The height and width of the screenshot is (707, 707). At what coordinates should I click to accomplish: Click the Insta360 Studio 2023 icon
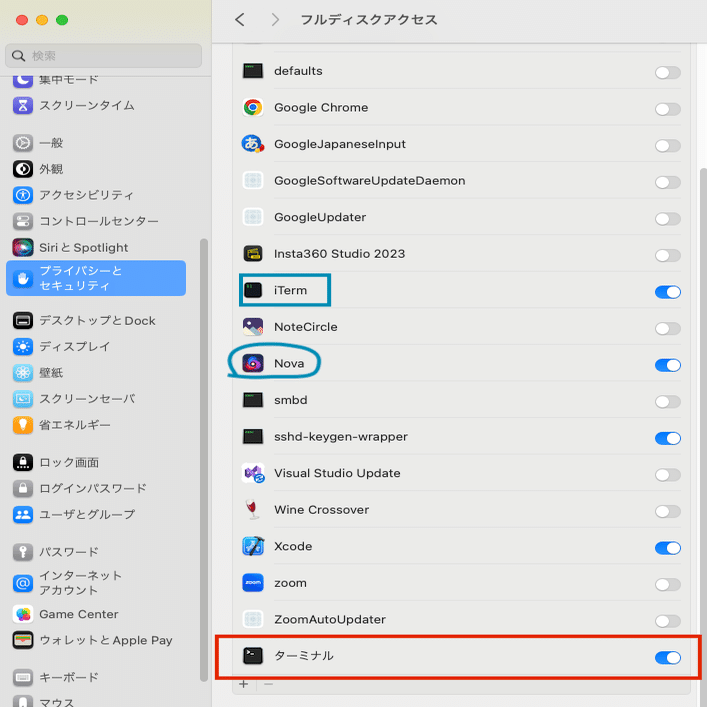[252, 254]
